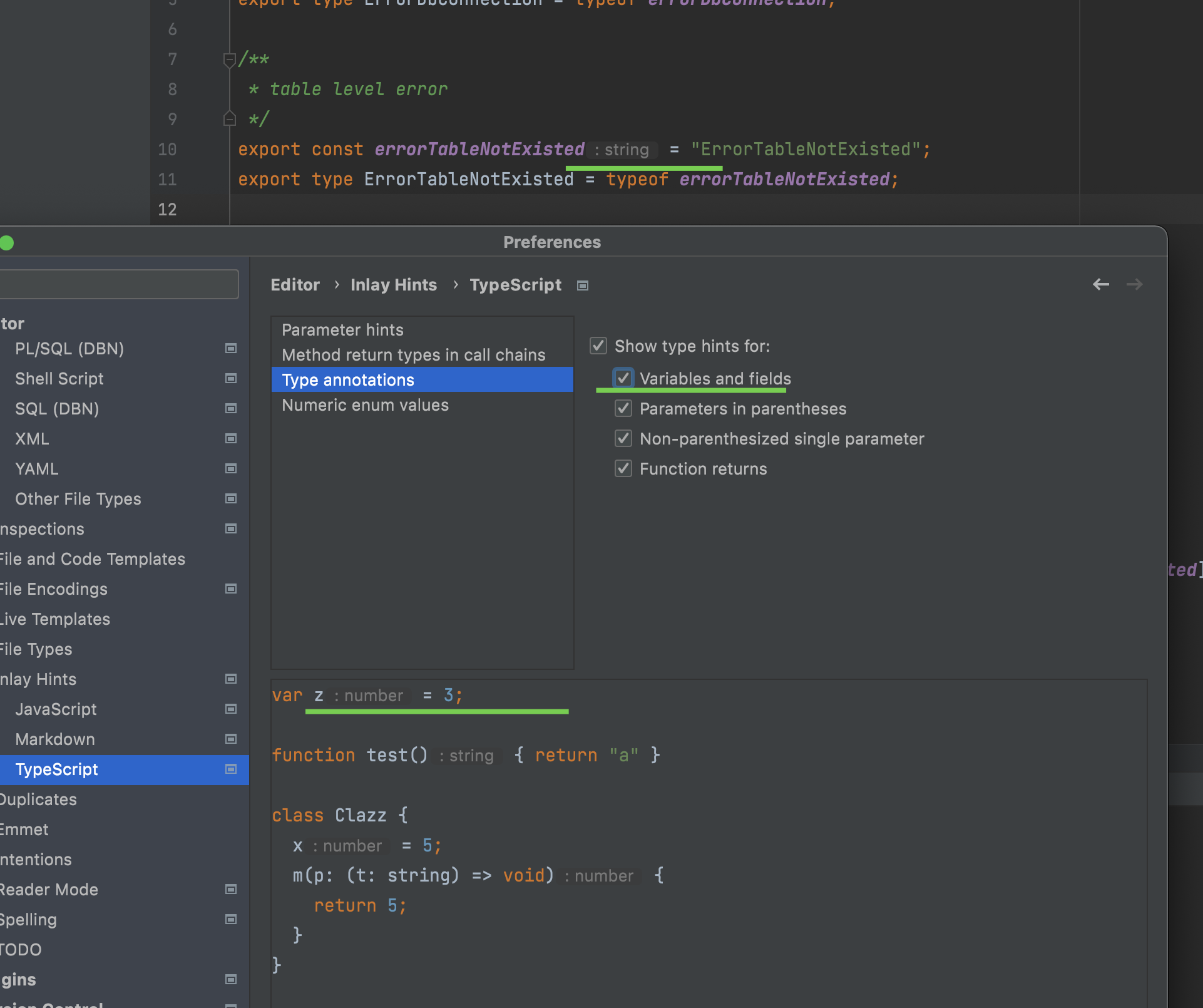
Task: Open Duplicates settings page
Action: tap(38, 800)
